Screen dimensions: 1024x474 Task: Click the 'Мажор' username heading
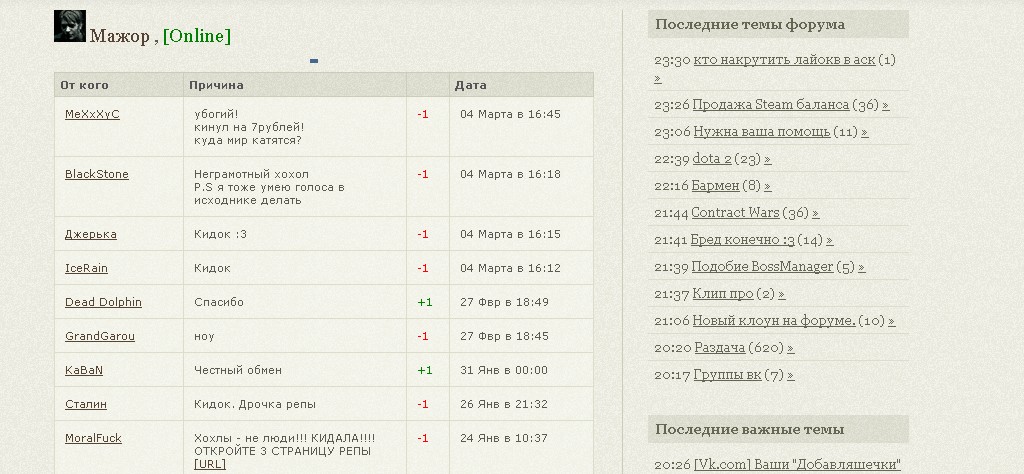[120, 36]
